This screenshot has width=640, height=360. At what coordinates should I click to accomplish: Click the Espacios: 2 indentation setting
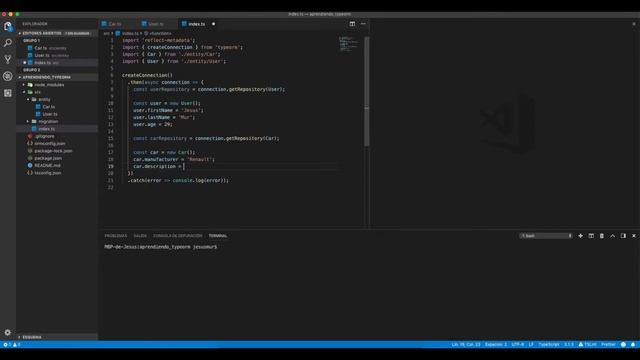click(496, 344)
